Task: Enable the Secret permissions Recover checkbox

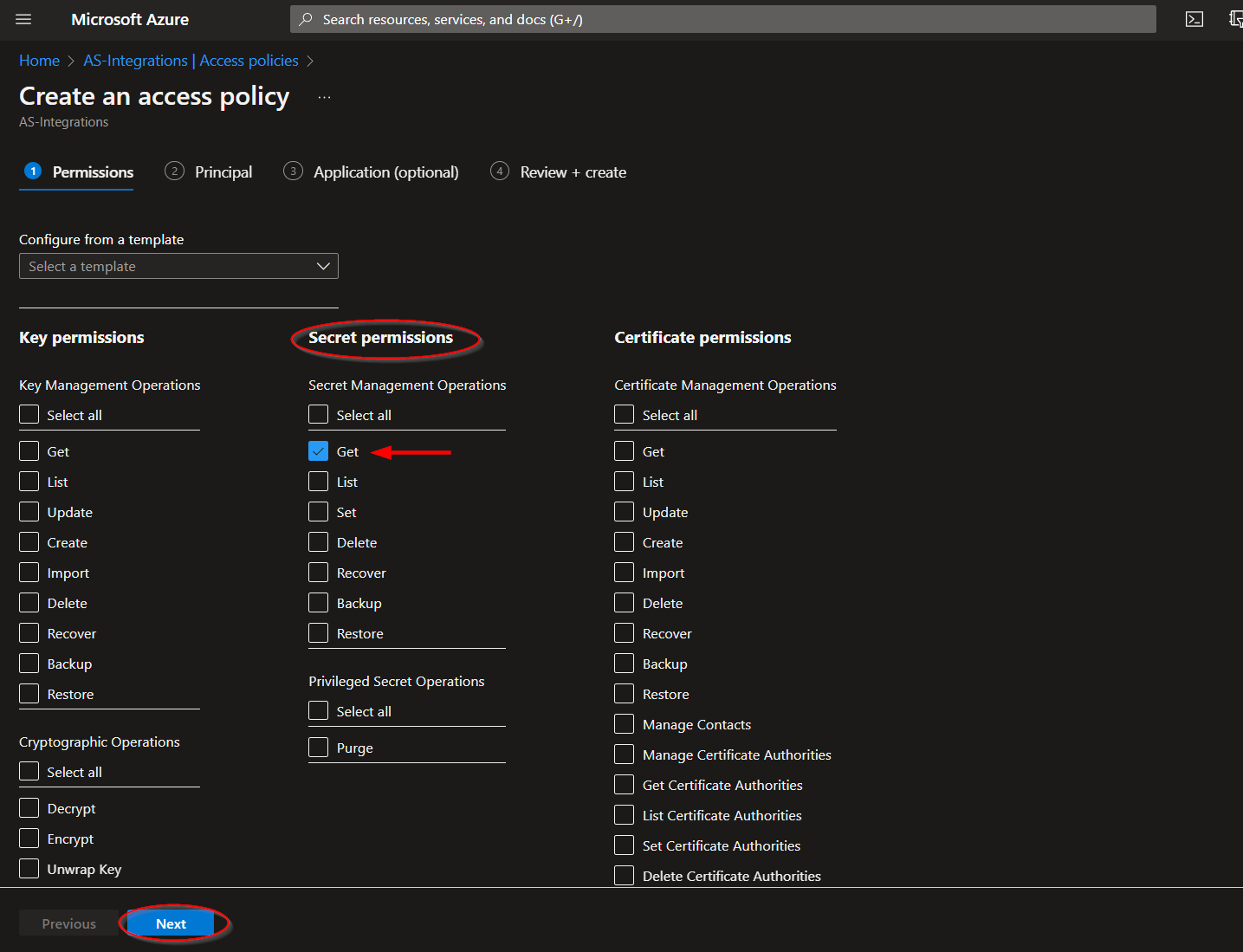Action: point(319,573)
